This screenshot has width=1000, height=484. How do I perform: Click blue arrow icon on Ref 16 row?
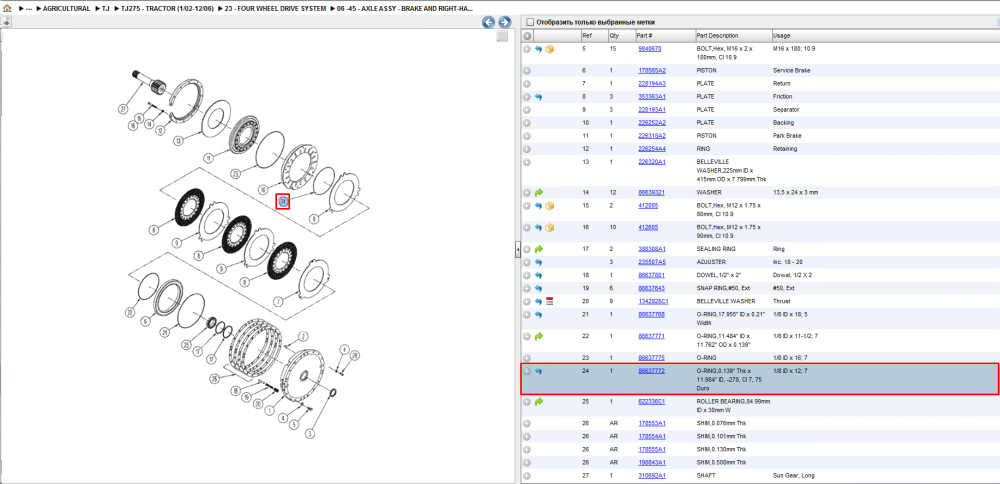click(x=538, y=227)
